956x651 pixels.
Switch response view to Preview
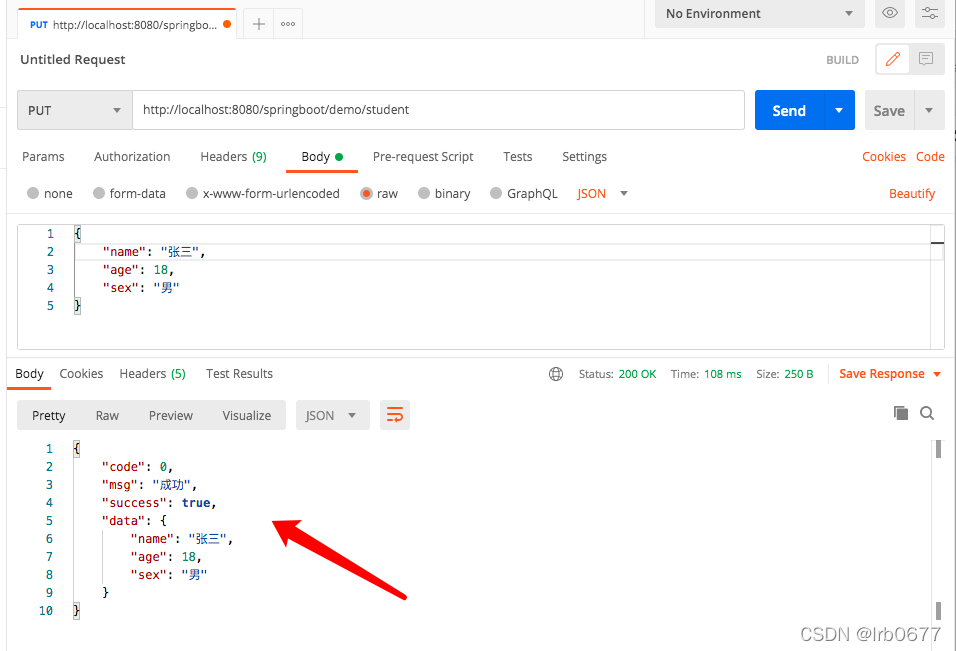point(171,415)
